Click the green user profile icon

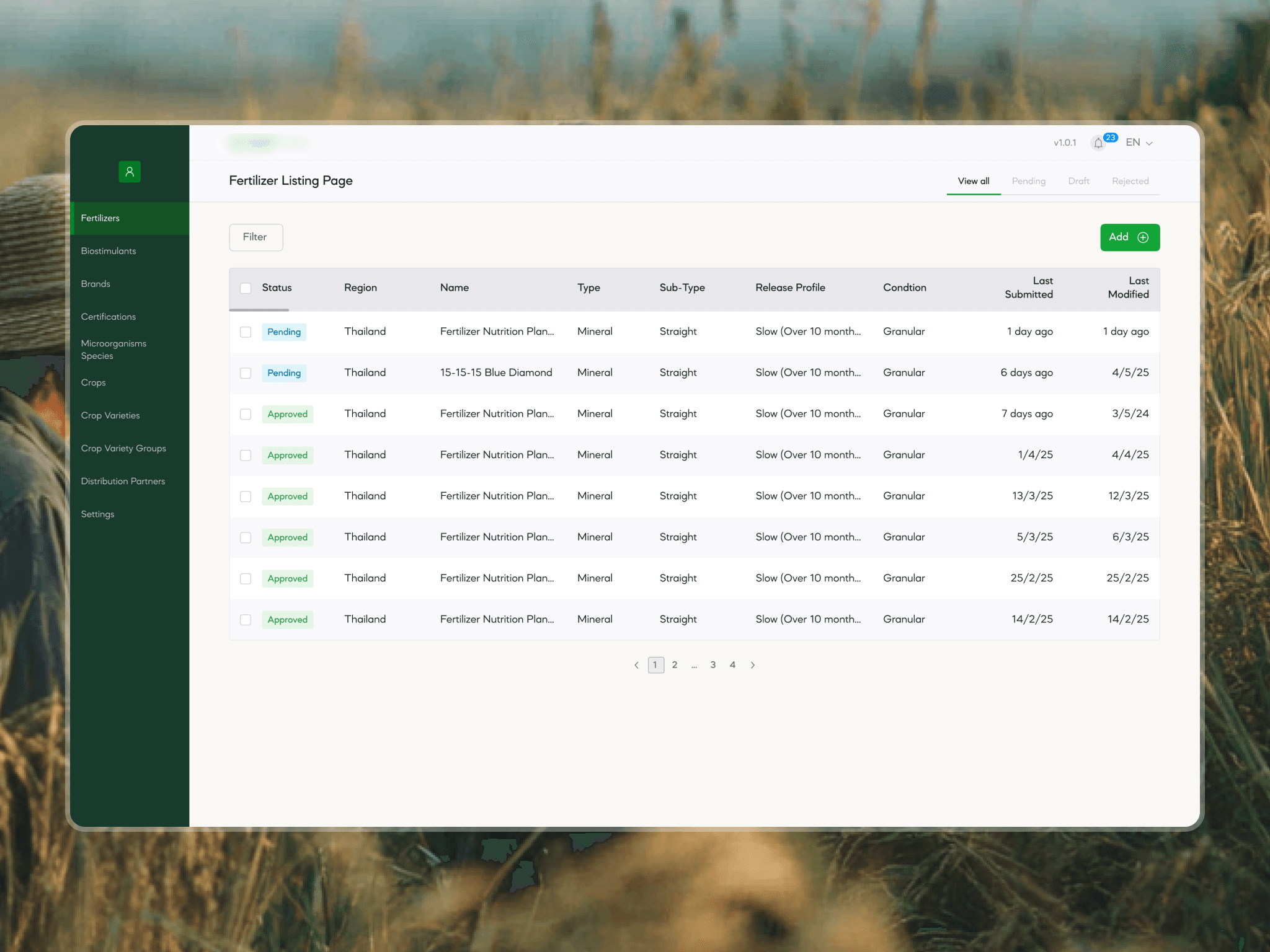(x=130, y=172)
